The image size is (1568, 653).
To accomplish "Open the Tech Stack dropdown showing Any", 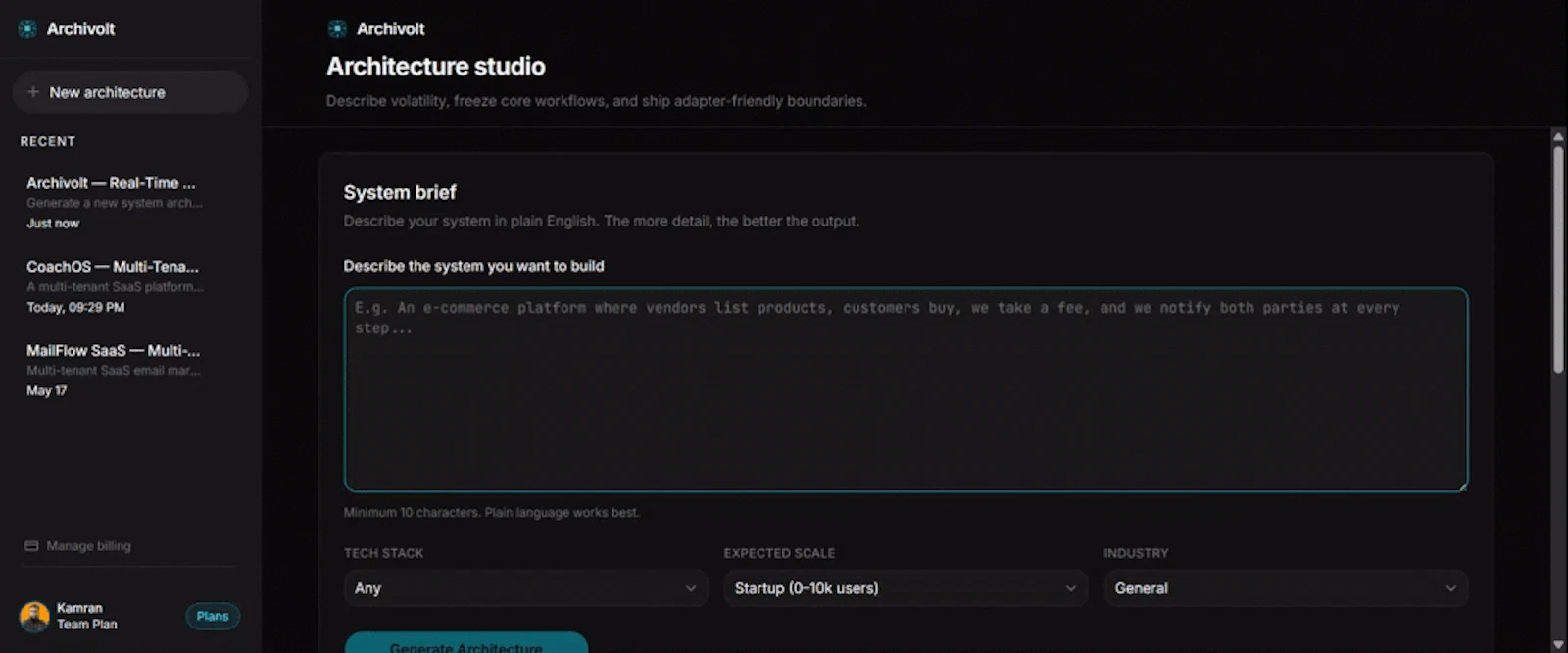I will pos(525,588).
